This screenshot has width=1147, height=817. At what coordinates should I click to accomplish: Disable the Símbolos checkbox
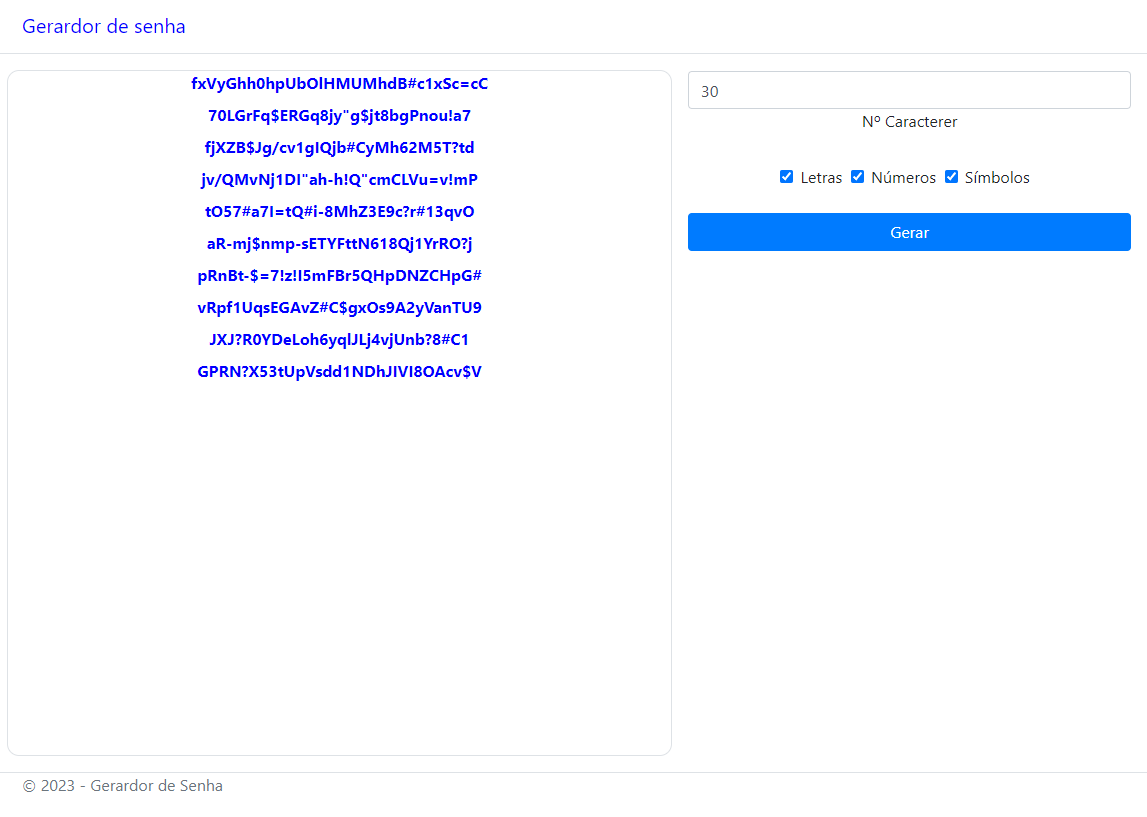coord(951,177)
